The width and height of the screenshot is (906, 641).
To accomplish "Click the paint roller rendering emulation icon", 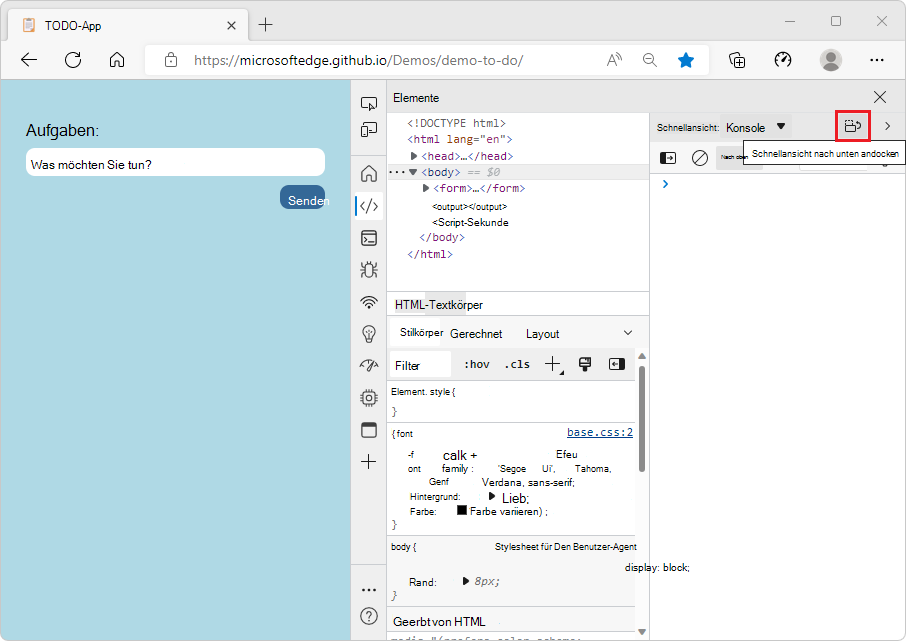I will pyautogui.click(x=585, y=364).
